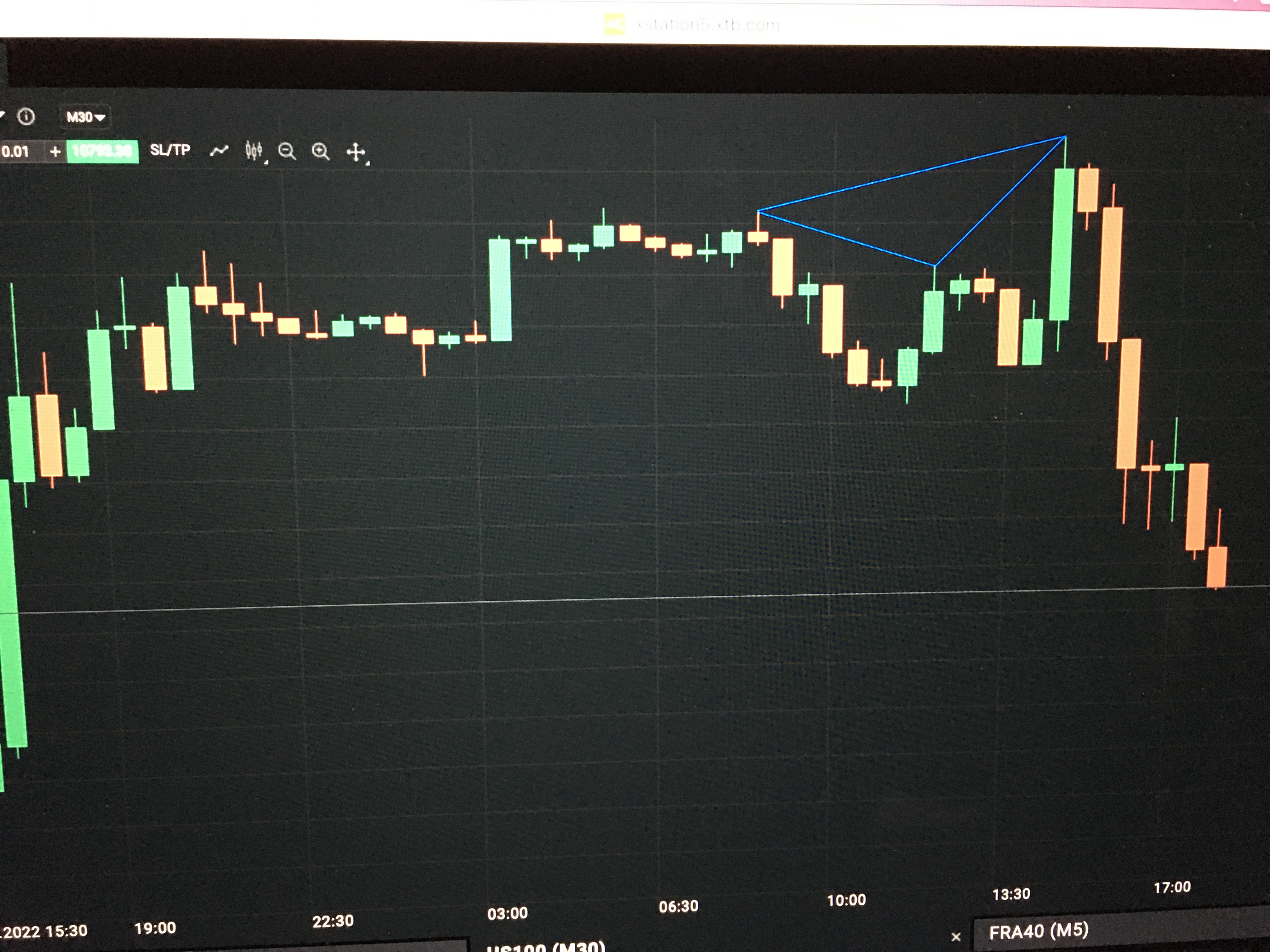This screenshot has width=1270, height=952.
Task: Open the indicators line icon
Action: tap(219, 151)
